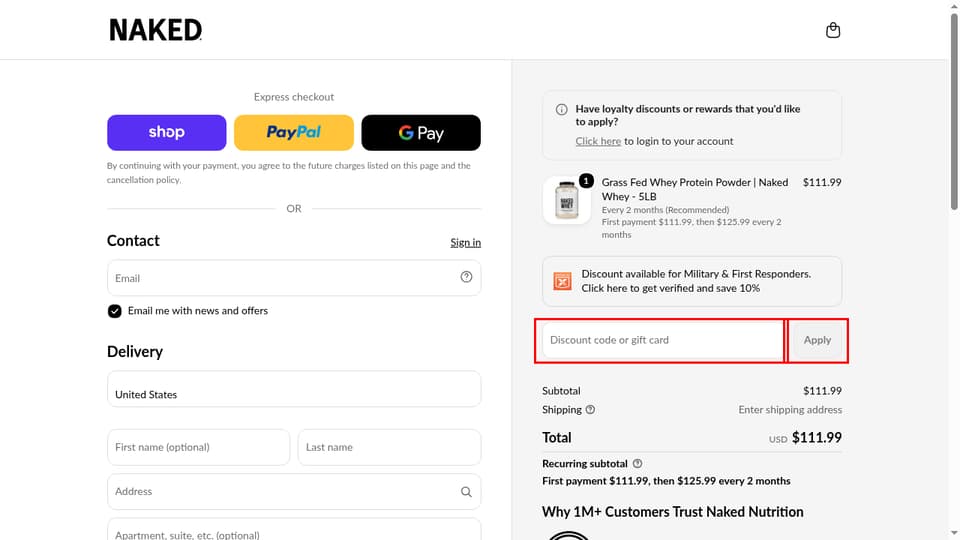Click the address search magnifier icon
960x540 pixels.
point(466,492)
